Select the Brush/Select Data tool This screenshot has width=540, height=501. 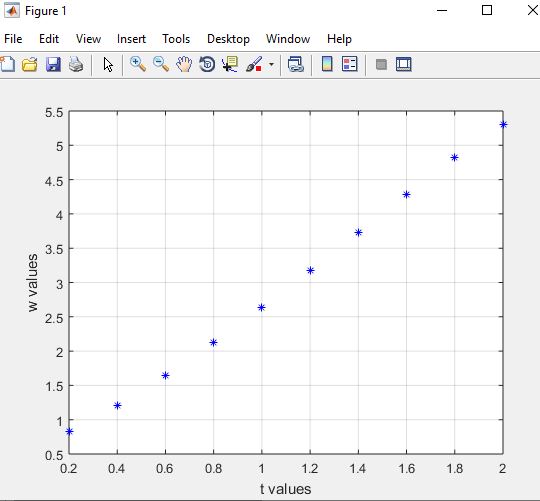tap(254, 64)
